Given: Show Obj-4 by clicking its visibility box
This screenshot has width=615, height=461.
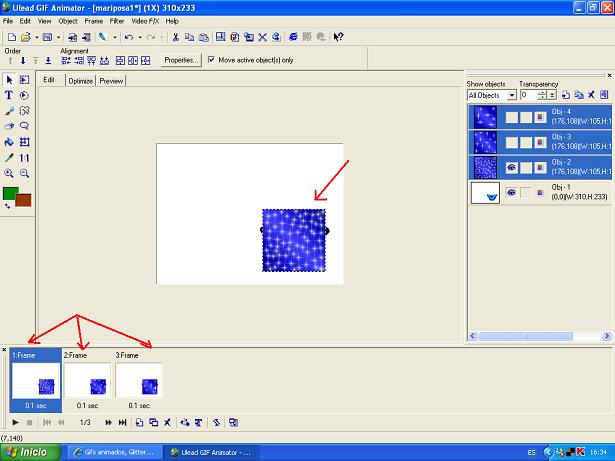Looking at the screenshot, I should pyautogui.click(x=511, y=117).
